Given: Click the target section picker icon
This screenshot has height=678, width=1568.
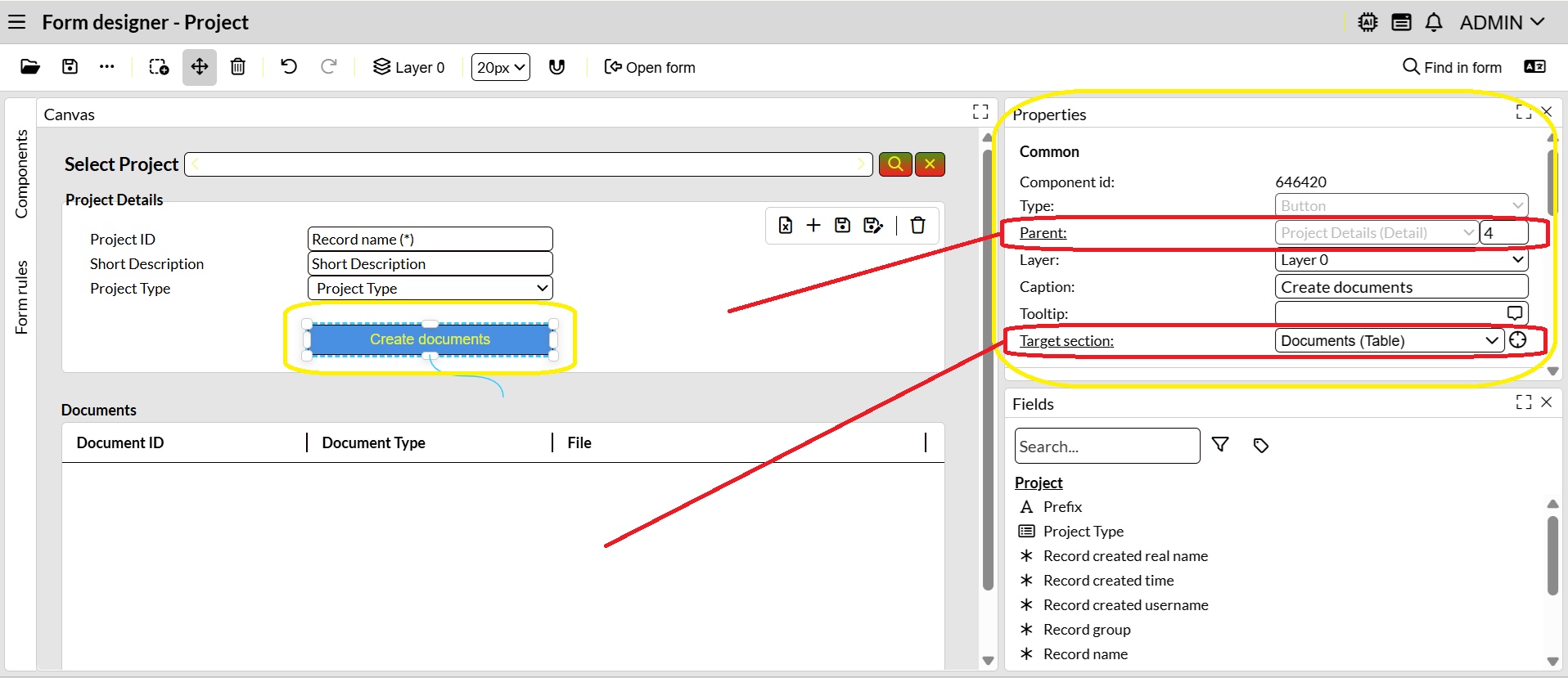Looking at the screenshot, I should (1518, 340).
